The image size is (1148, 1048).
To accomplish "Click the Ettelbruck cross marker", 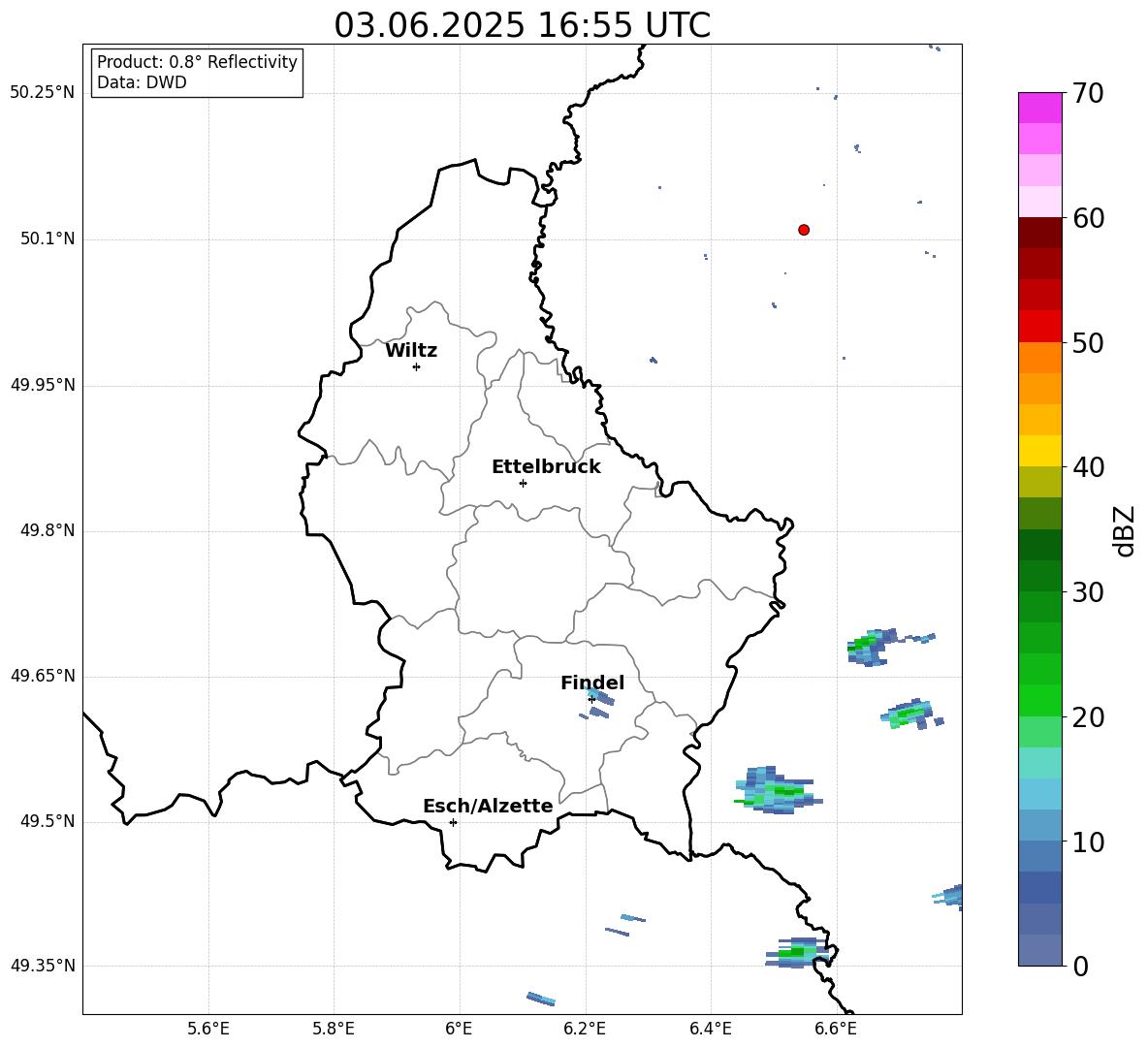I will 523,483.
